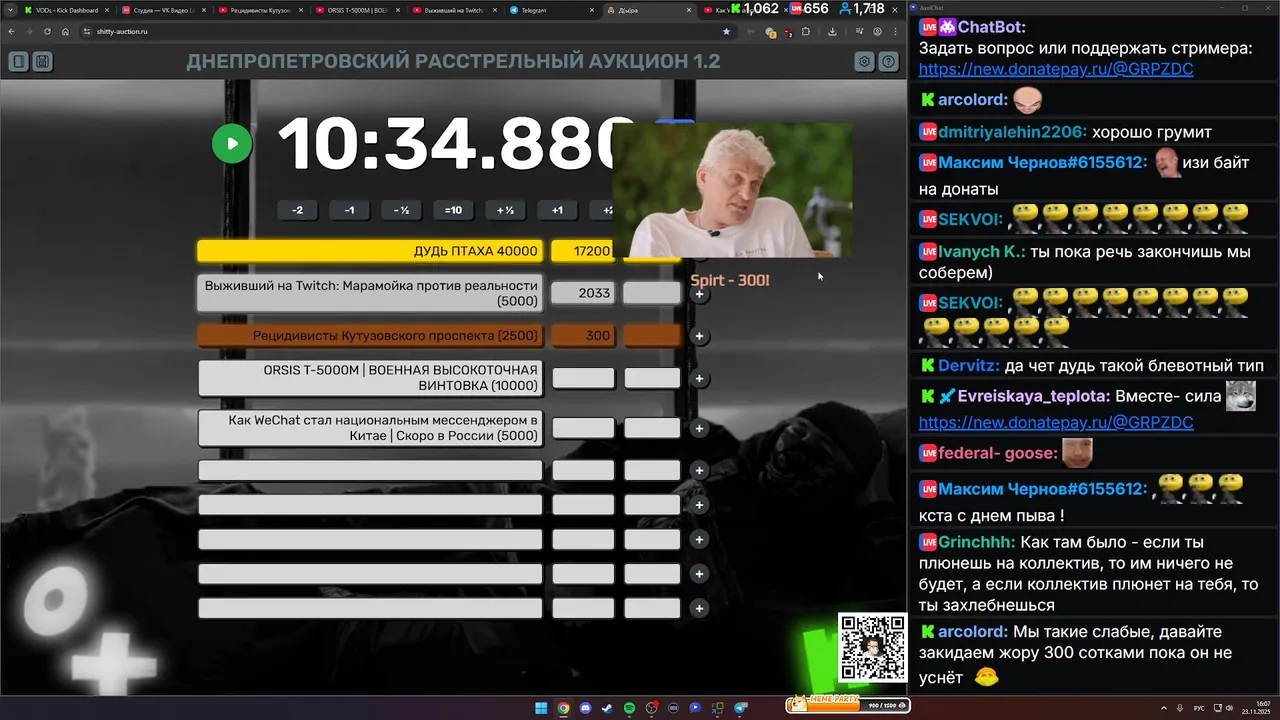
Task: Bookmark page with the star icon
Action: click(x=726, y=32)
